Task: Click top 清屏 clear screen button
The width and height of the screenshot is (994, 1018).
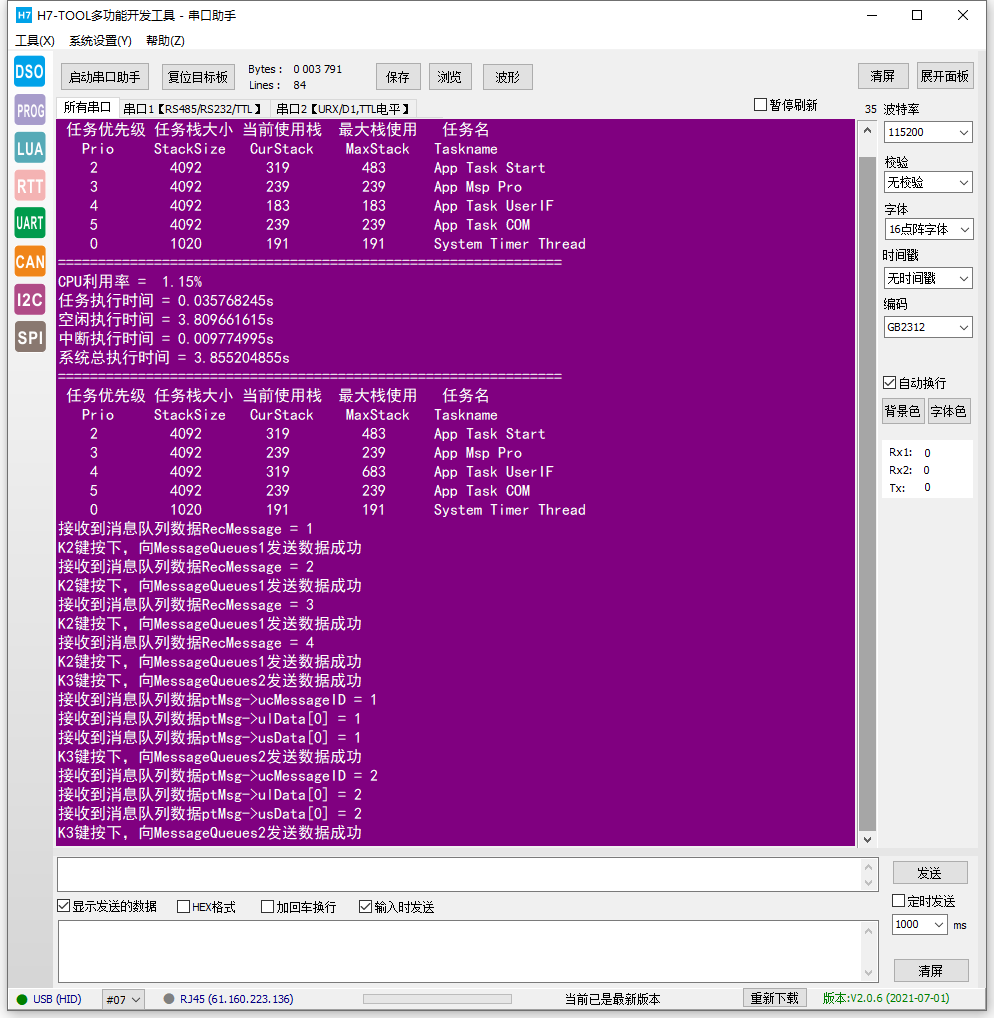Action: (x=882, y=76)
